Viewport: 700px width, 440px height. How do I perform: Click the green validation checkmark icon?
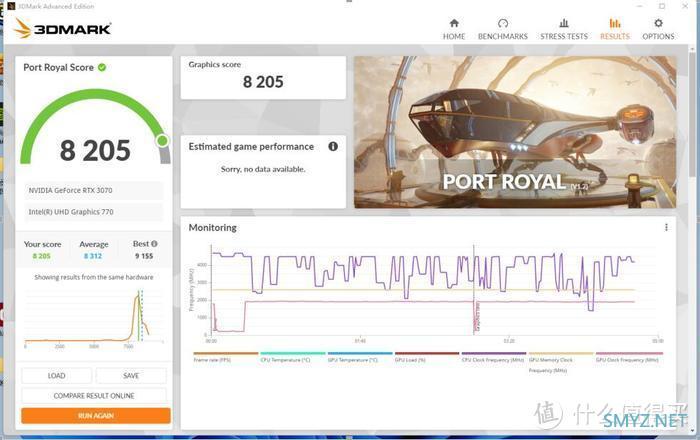102,67
